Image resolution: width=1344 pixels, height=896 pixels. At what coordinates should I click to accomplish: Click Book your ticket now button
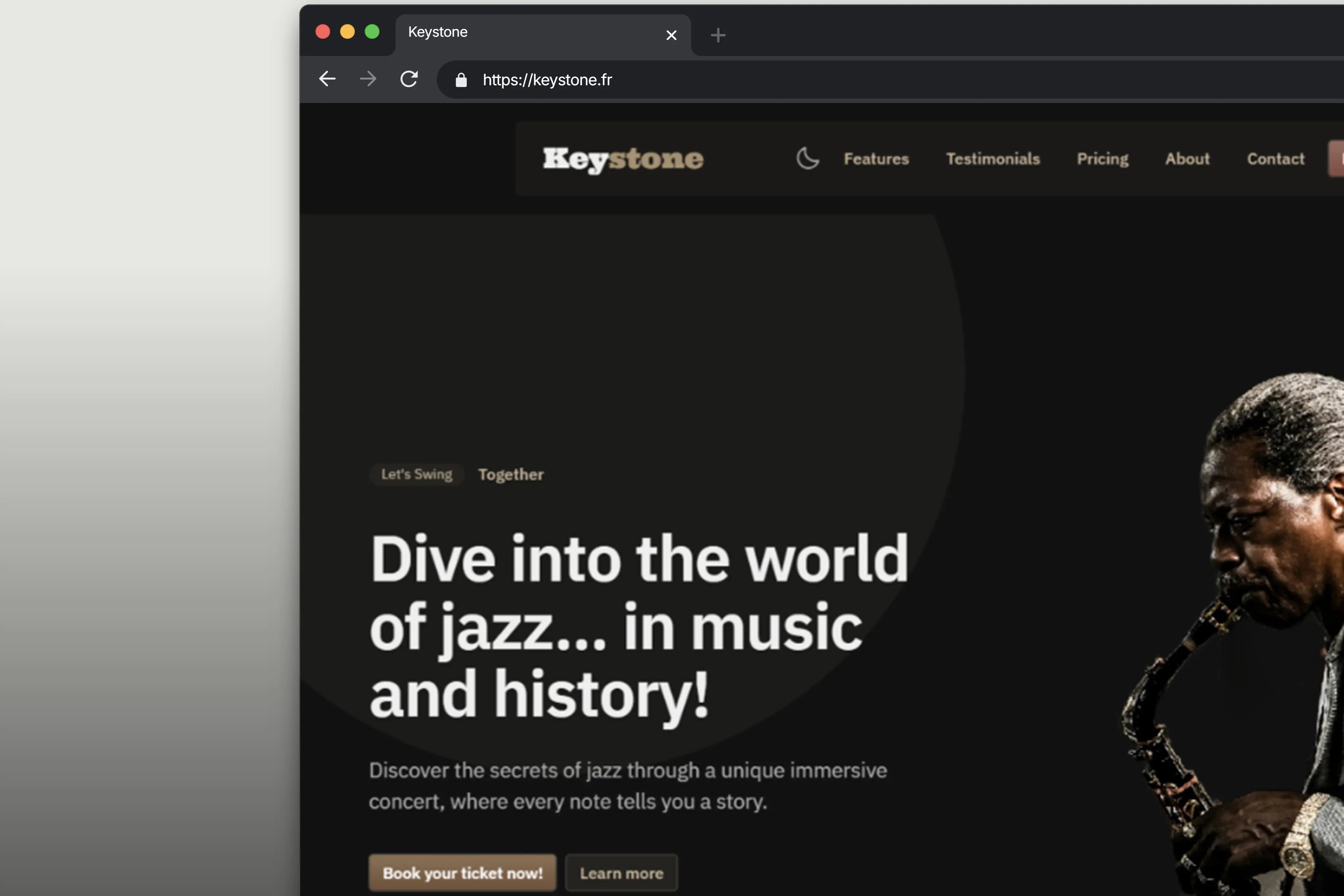pos(462,873)
